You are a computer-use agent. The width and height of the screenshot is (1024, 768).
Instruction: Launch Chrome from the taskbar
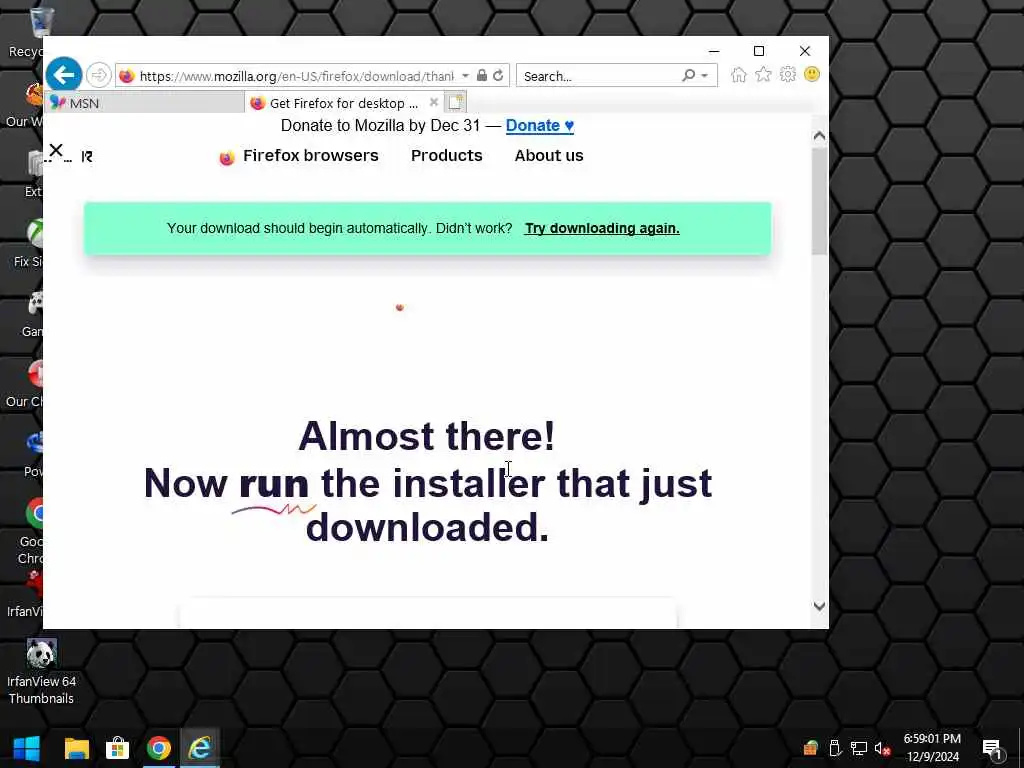tap(159, 748)
